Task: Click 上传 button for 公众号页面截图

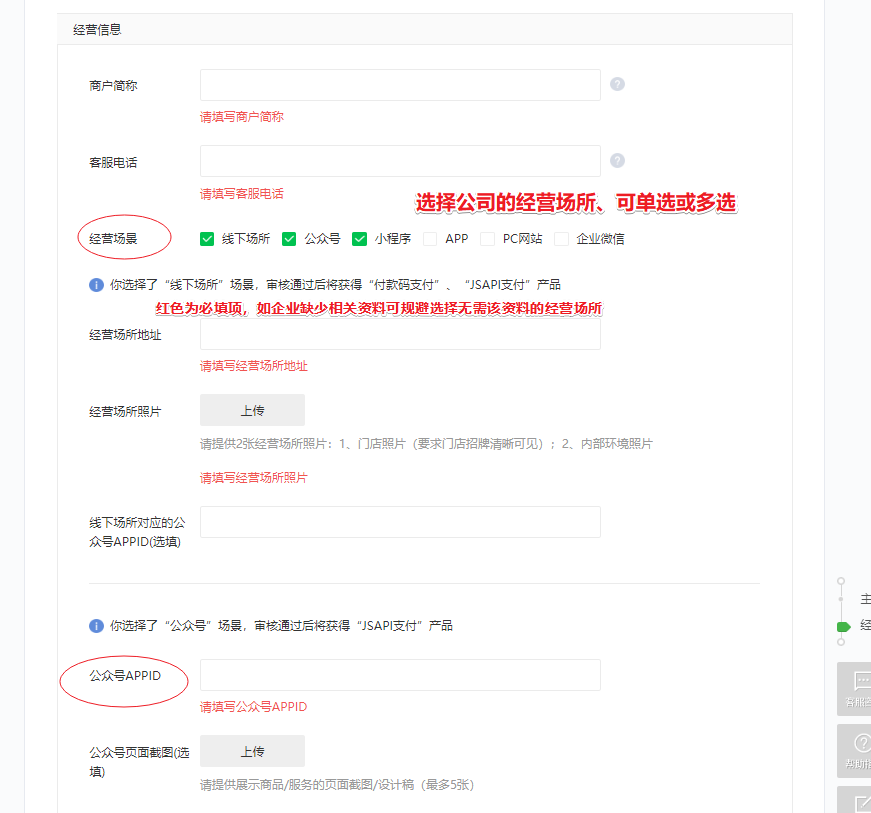Action: click(x=252, y=751)
